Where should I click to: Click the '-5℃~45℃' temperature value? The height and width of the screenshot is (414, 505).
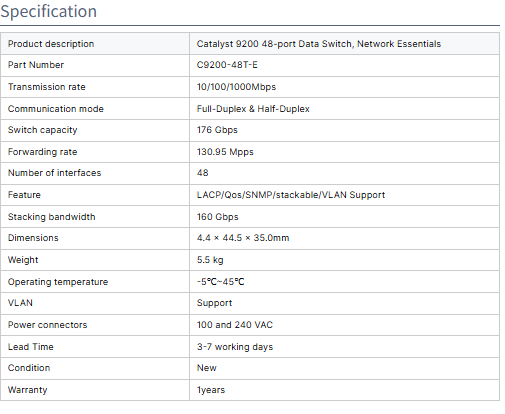pos(220,282)
